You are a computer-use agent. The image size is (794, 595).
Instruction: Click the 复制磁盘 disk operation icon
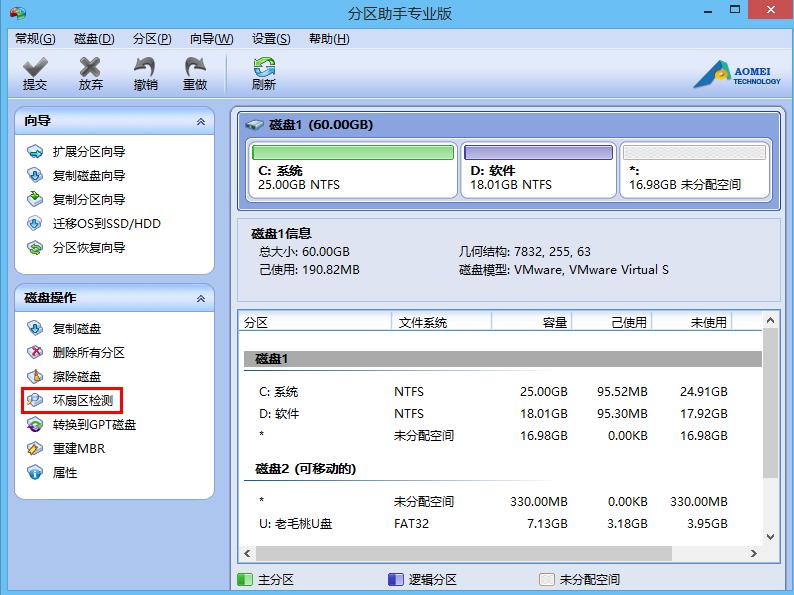coord(35,328)
